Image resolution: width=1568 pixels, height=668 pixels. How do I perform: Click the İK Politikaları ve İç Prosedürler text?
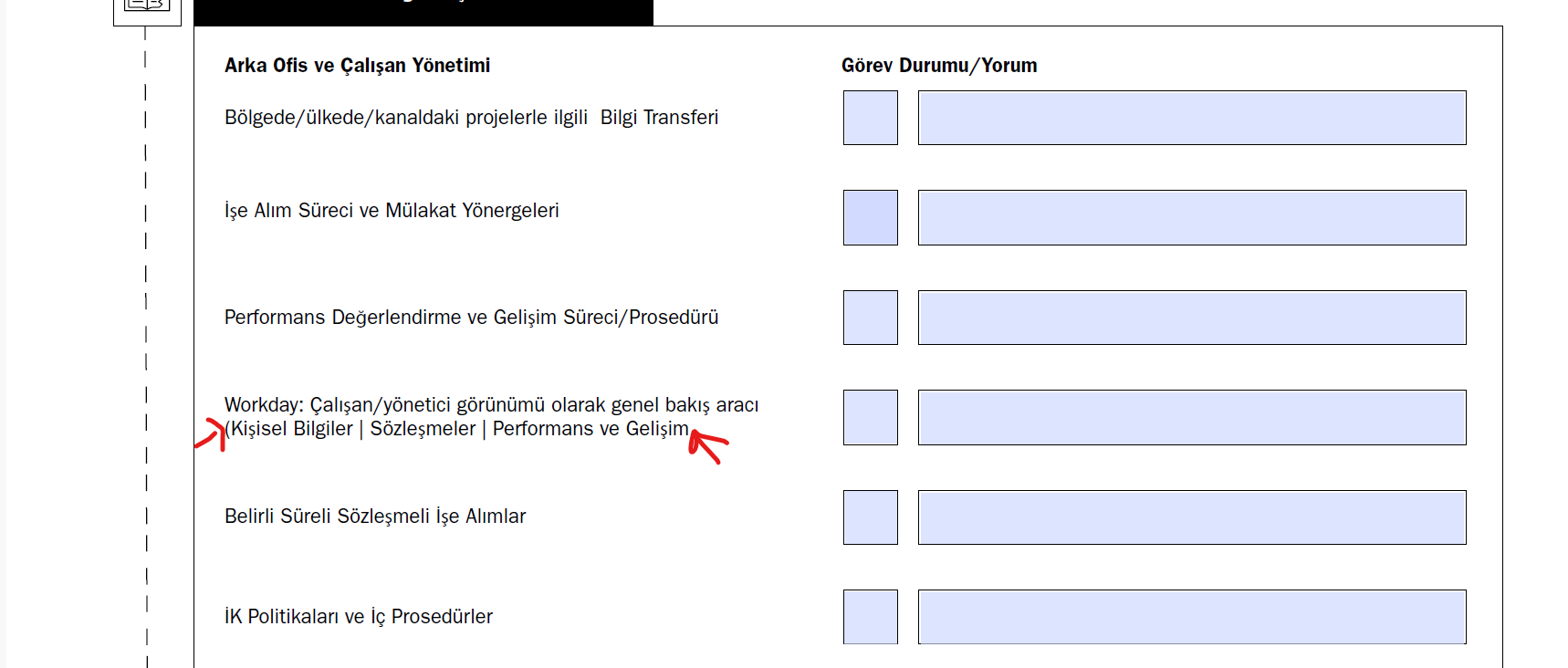point(359,617)
